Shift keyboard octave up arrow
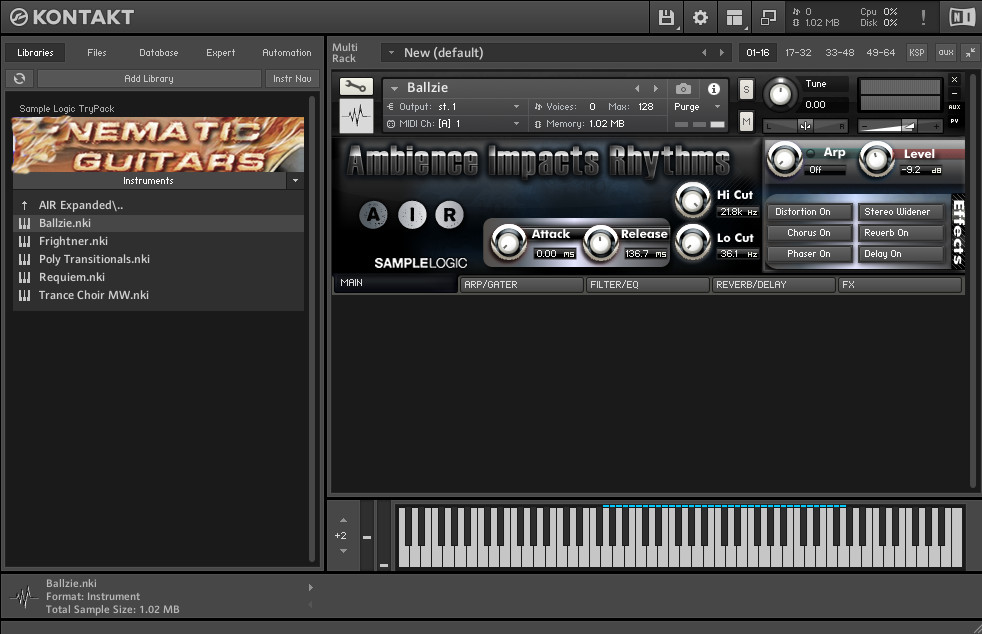The height and width of the screenshot is (634, 982). 343,520
